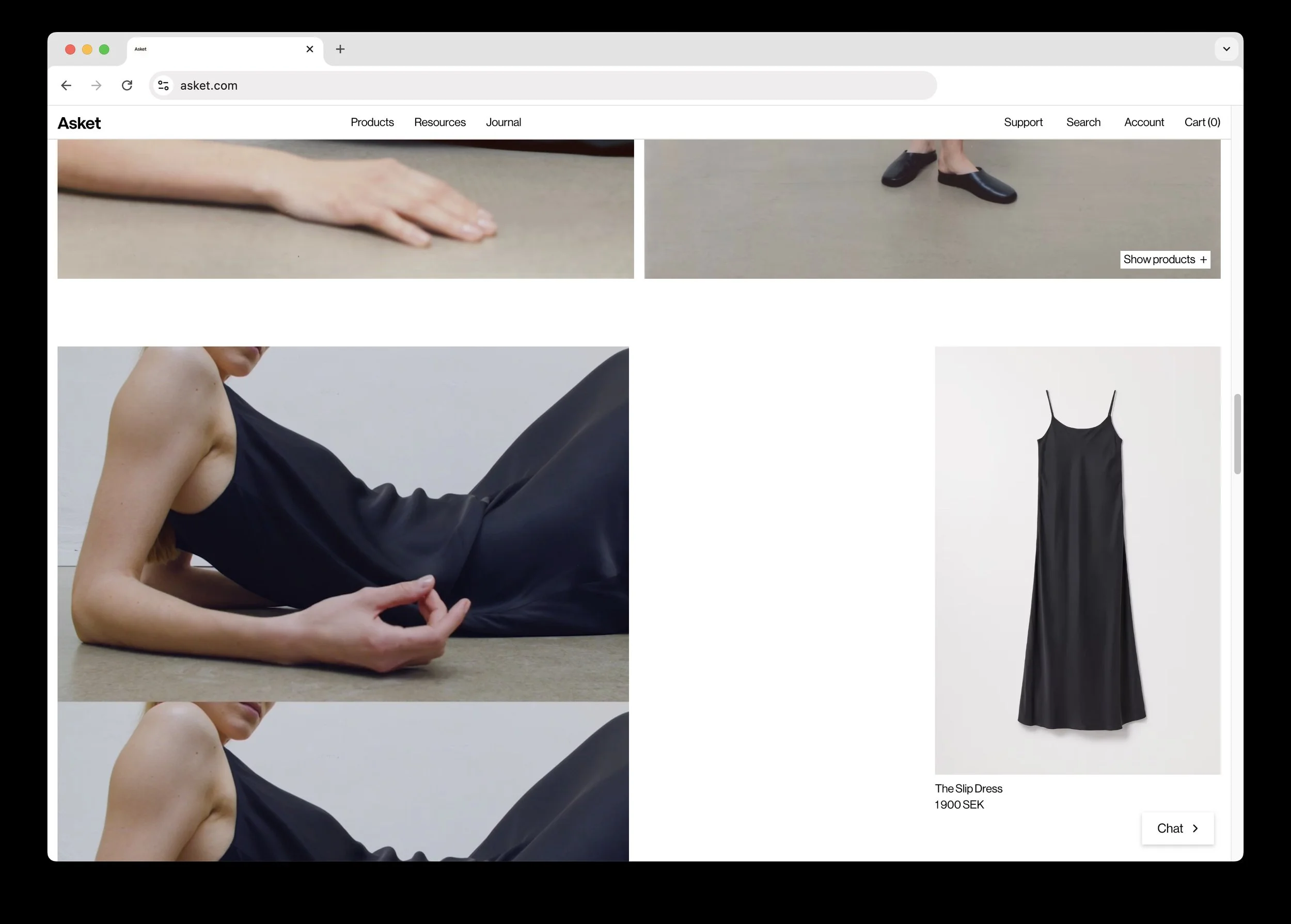This screenshot has width=1291, height=924.
Task: Open The Slip Dress product image
Action: coord(1077,560)
